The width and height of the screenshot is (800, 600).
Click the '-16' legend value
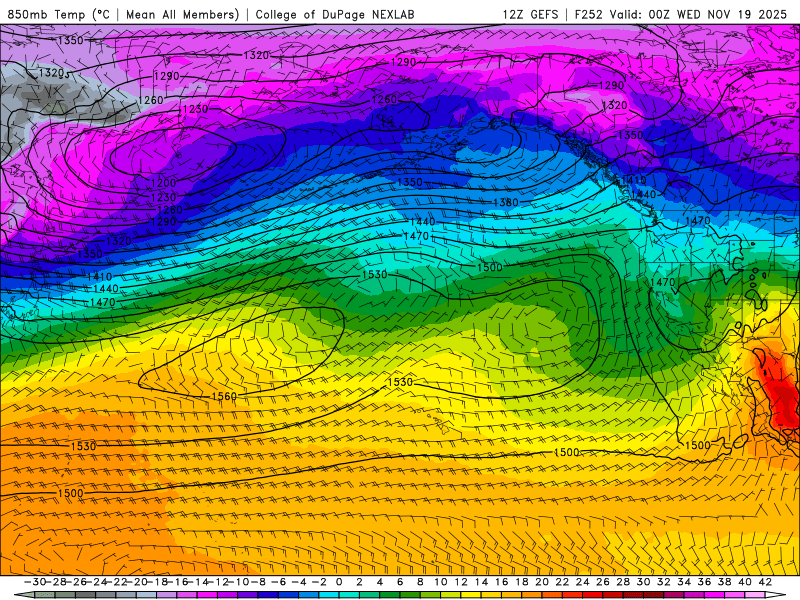(x=177, y=582)
